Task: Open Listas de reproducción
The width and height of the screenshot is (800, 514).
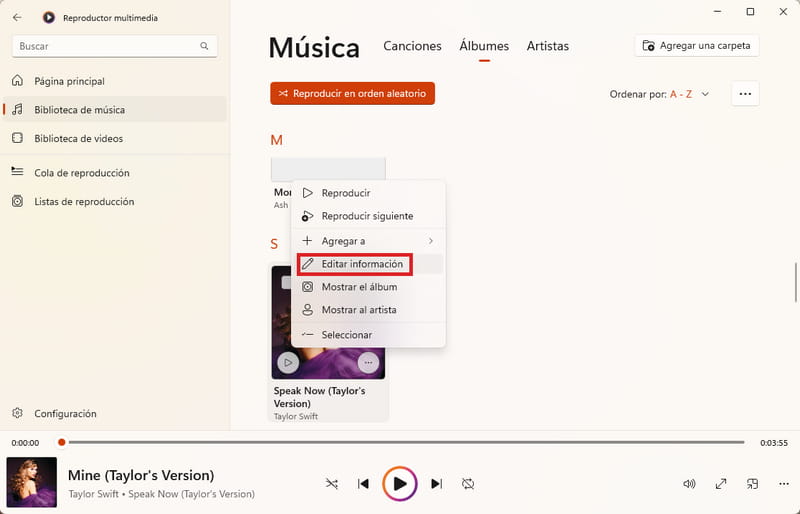Action: 115,202
